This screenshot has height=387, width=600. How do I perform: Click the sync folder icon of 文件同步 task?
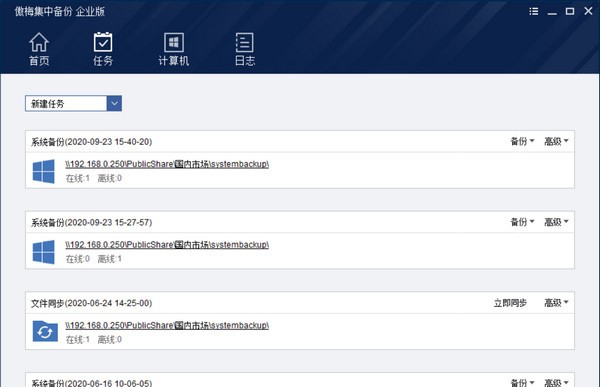coord(45,331)
